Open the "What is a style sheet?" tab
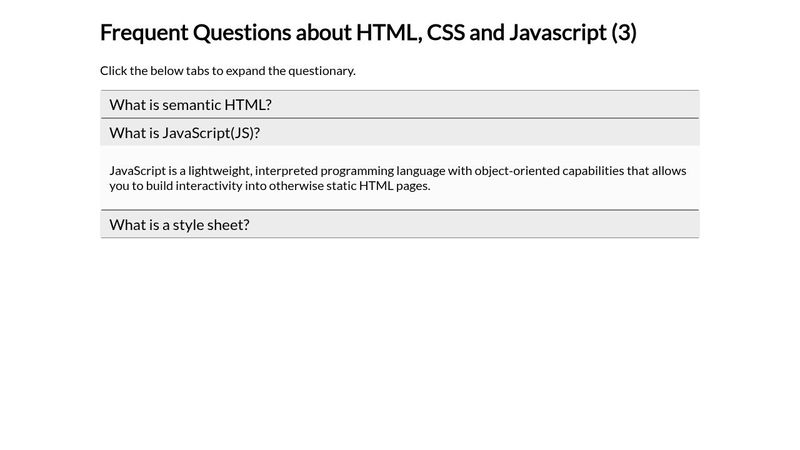 [x=179, y=224]
